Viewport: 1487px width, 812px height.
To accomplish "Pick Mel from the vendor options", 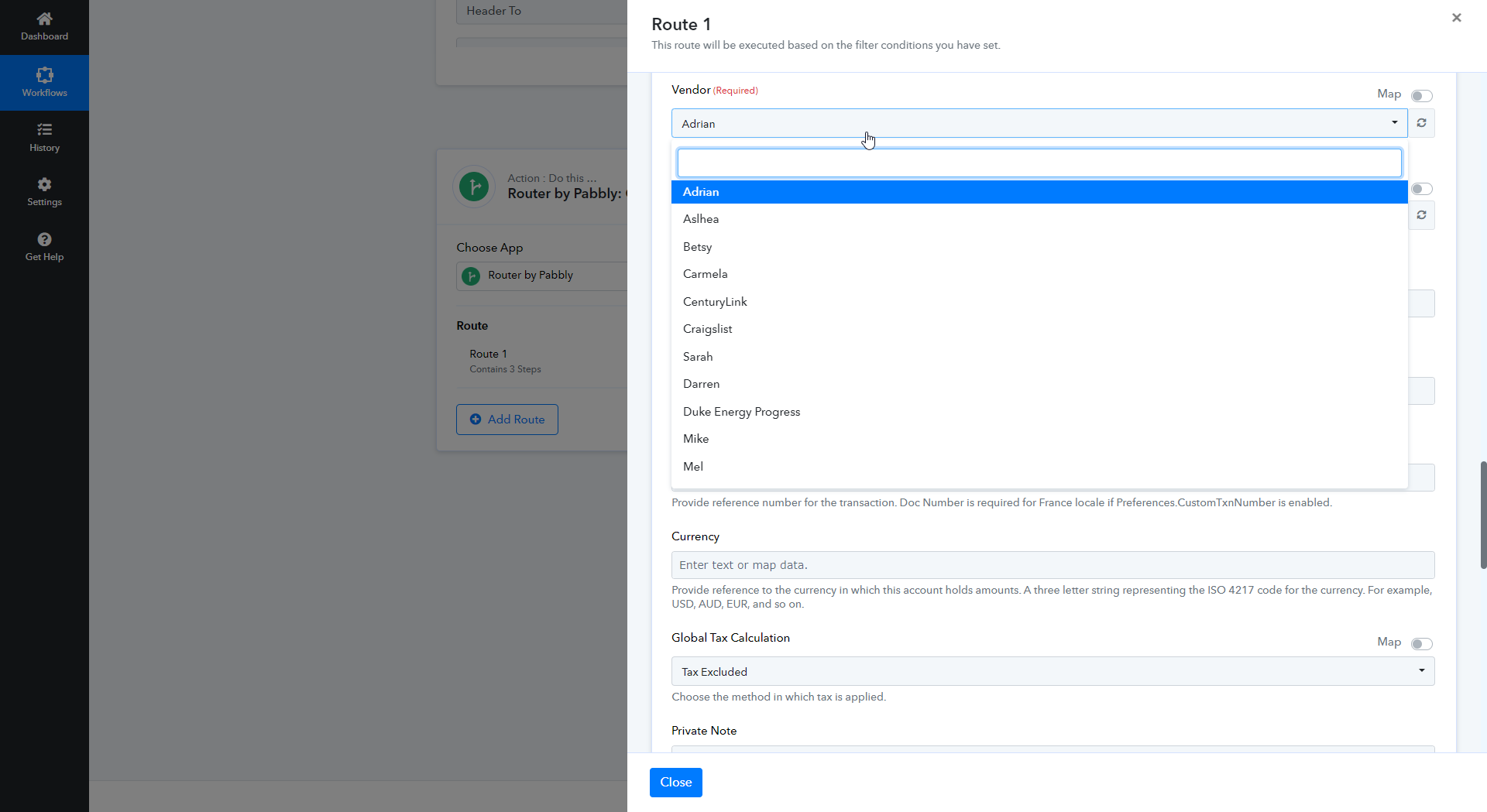I will click(1039, 467).
